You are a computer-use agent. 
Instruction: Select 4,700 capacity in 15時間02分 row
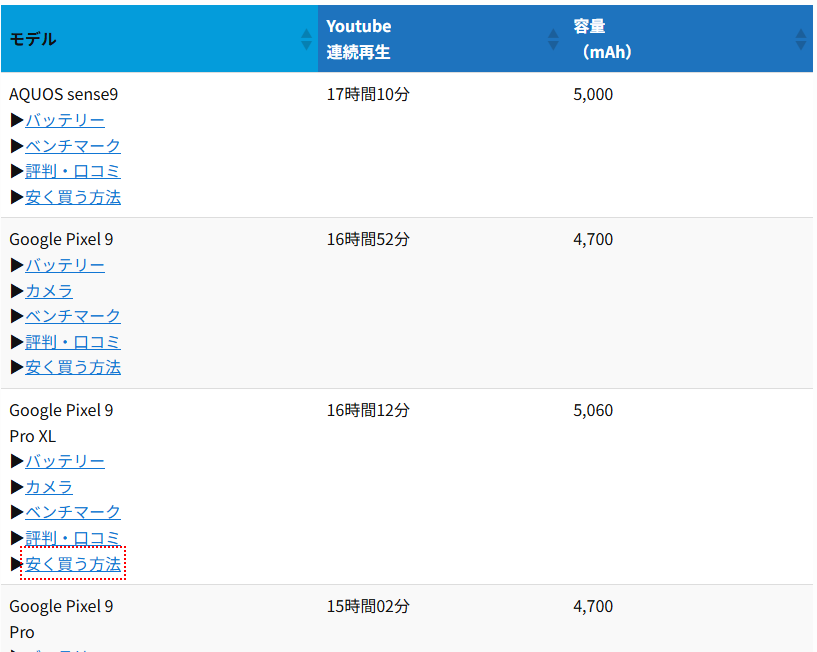(x=593, y=606)
